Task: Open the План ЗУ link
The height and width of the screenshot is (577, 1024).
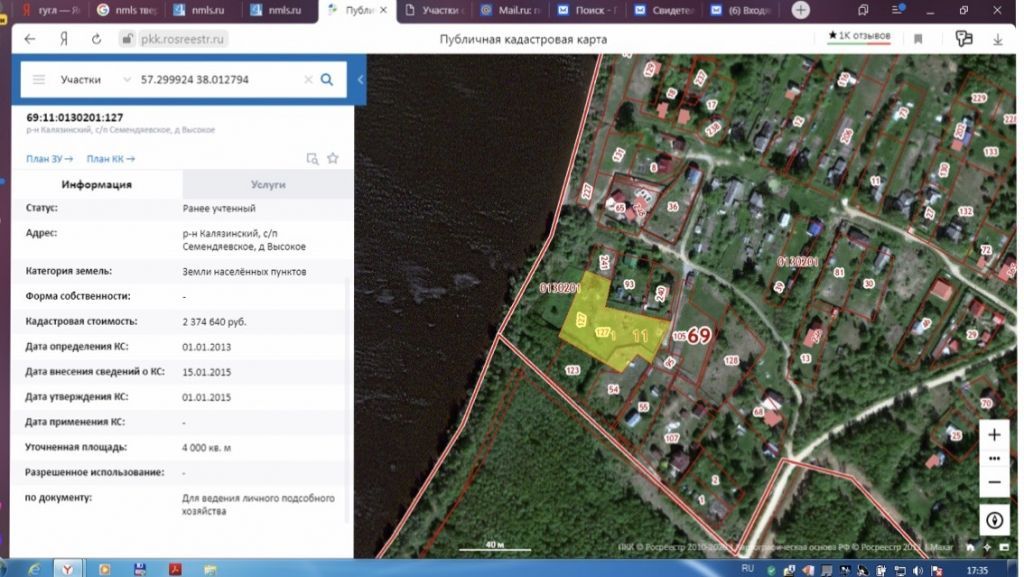Action: coord(50,158)
